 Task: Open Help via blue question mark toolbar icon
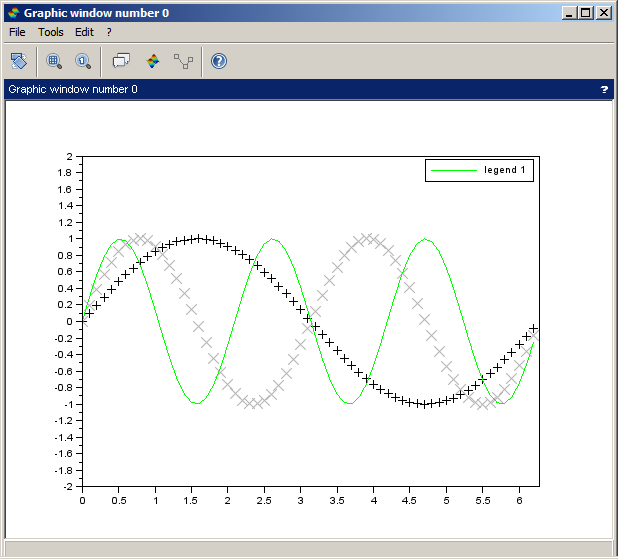point(219,61)
